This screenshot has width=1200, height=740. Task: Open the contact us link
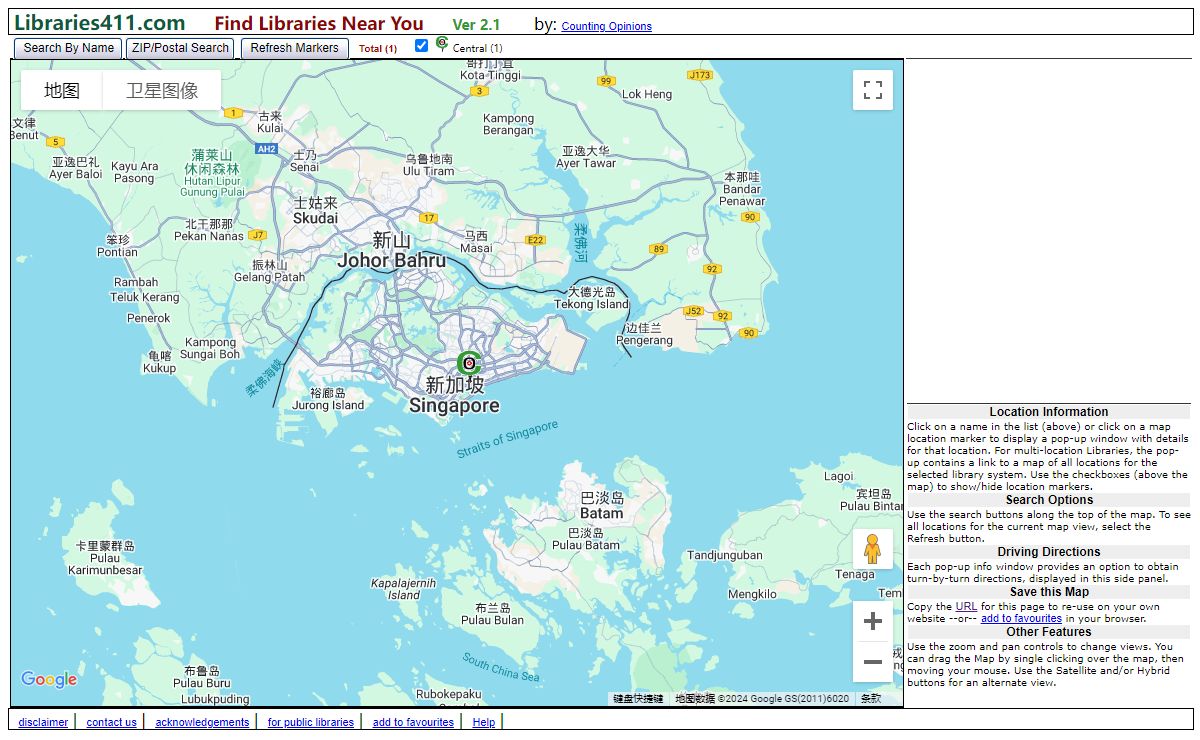[x=111, y=722]
